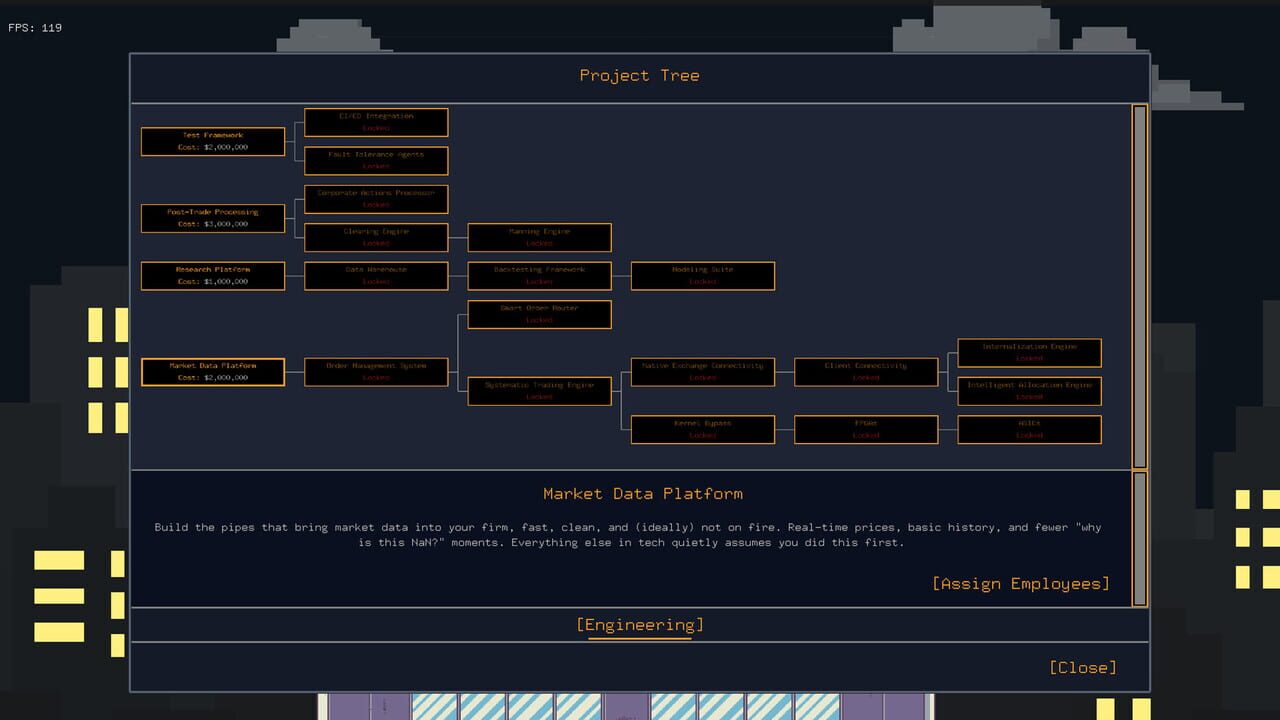Click the Smart Order Router node
This screenshot has width=1280, height=720.
pos(540,314)
